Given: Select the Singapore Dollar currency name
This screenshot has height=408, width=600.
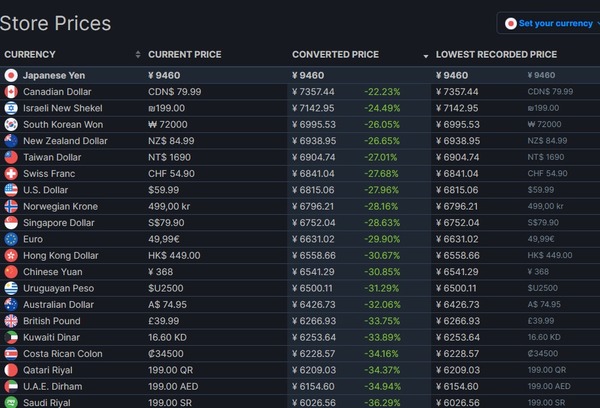Looking at the screenshot, I should (59, 223).
